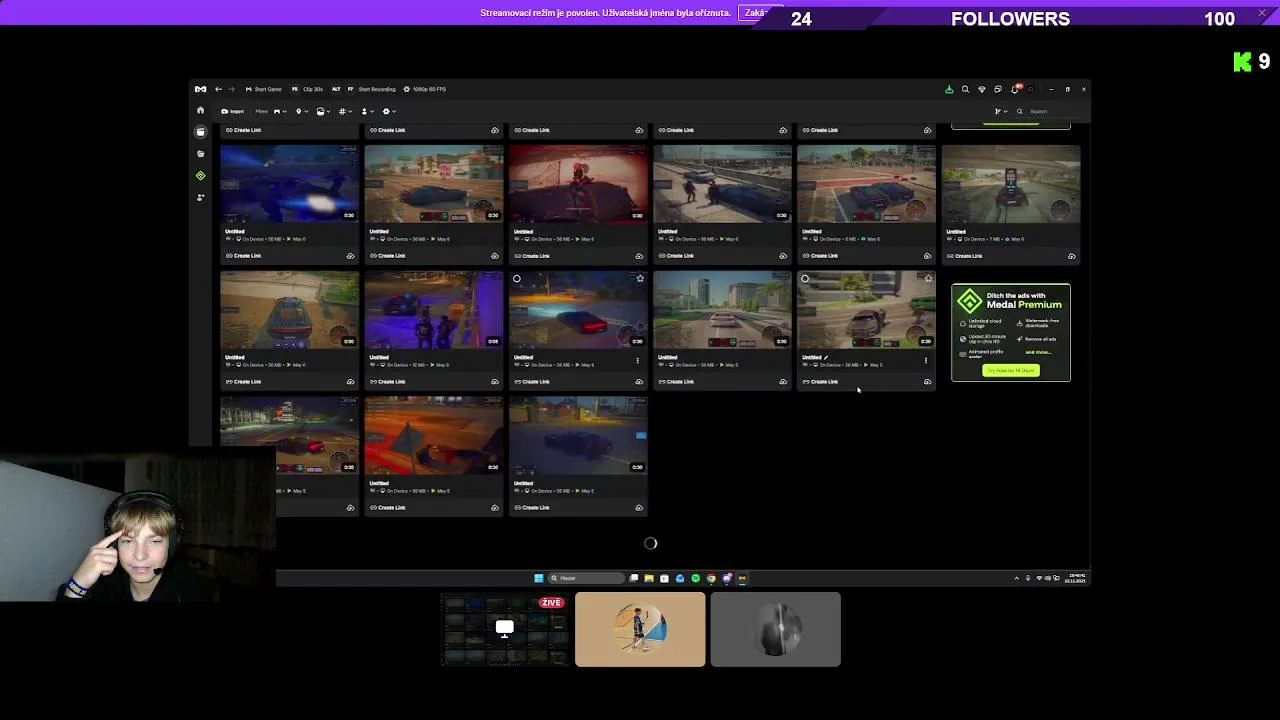Open the folder sidebar icon
Viewport: 1280px width, 720px height.
[x=200, y=153]
